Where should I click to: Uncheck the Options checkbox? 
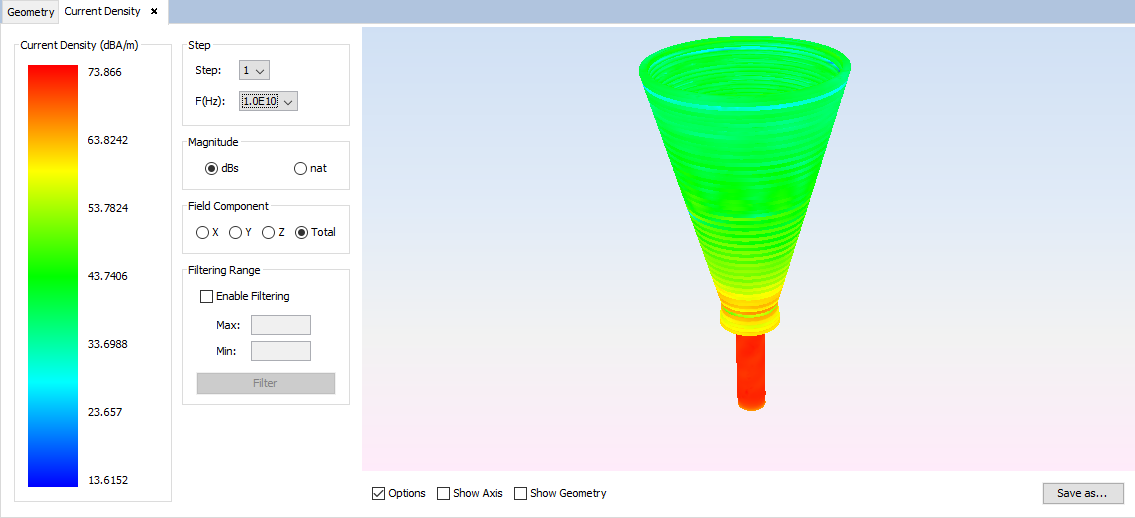click(x=378, y=493)
